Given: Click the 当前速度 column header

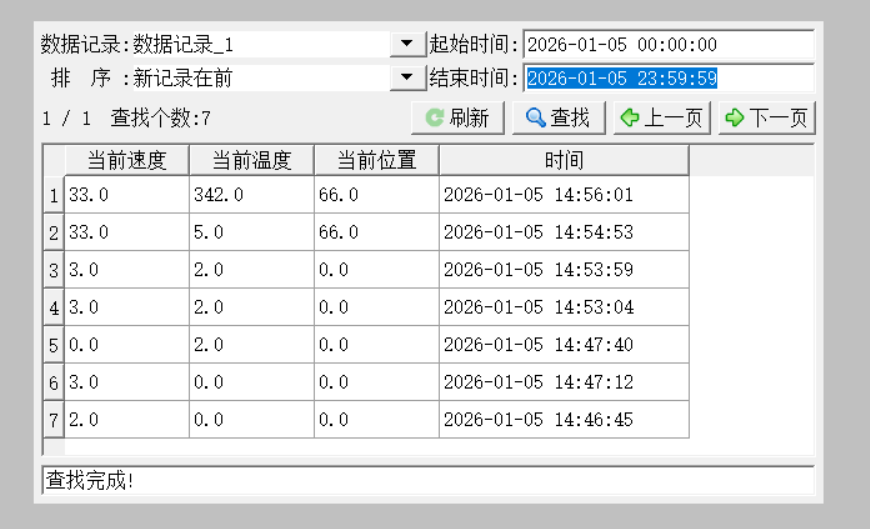Looking at the screenshot, I should [x=127, y=160].
